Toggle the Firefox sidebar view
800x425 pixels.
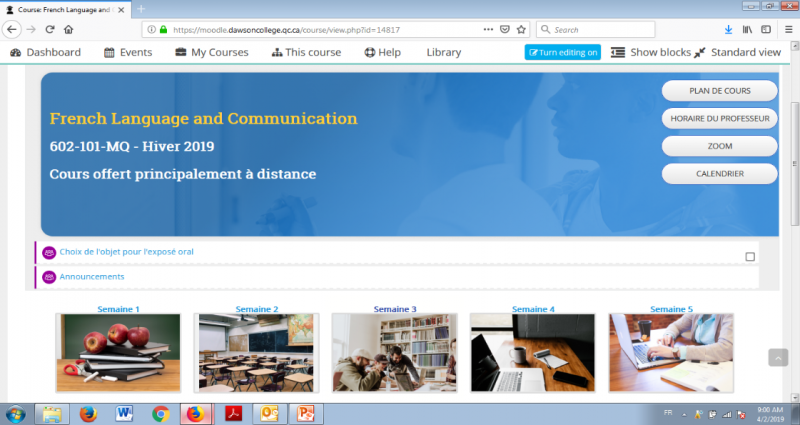pos(766,30)
